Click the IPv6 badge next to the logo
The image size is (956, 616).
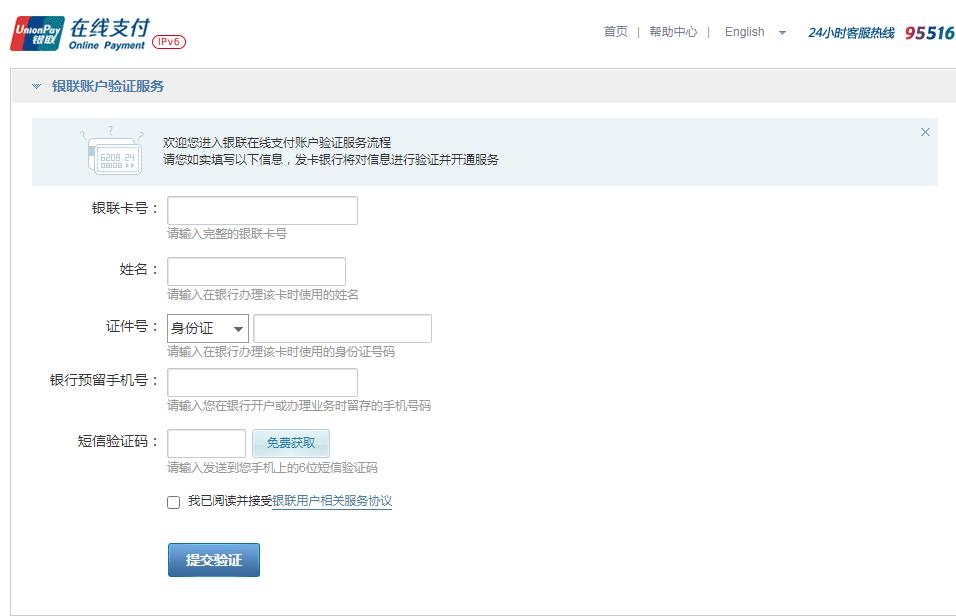[166, 44]
